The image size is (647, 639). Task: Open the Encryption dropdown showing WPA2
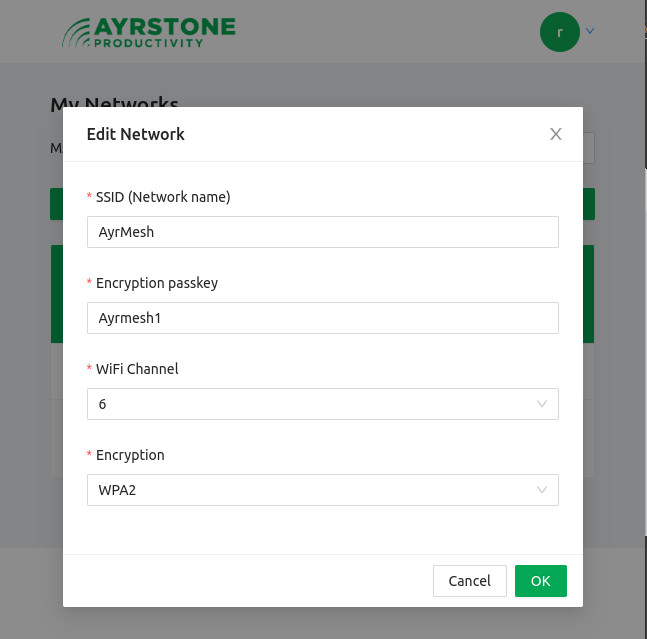tap(323, 490)
